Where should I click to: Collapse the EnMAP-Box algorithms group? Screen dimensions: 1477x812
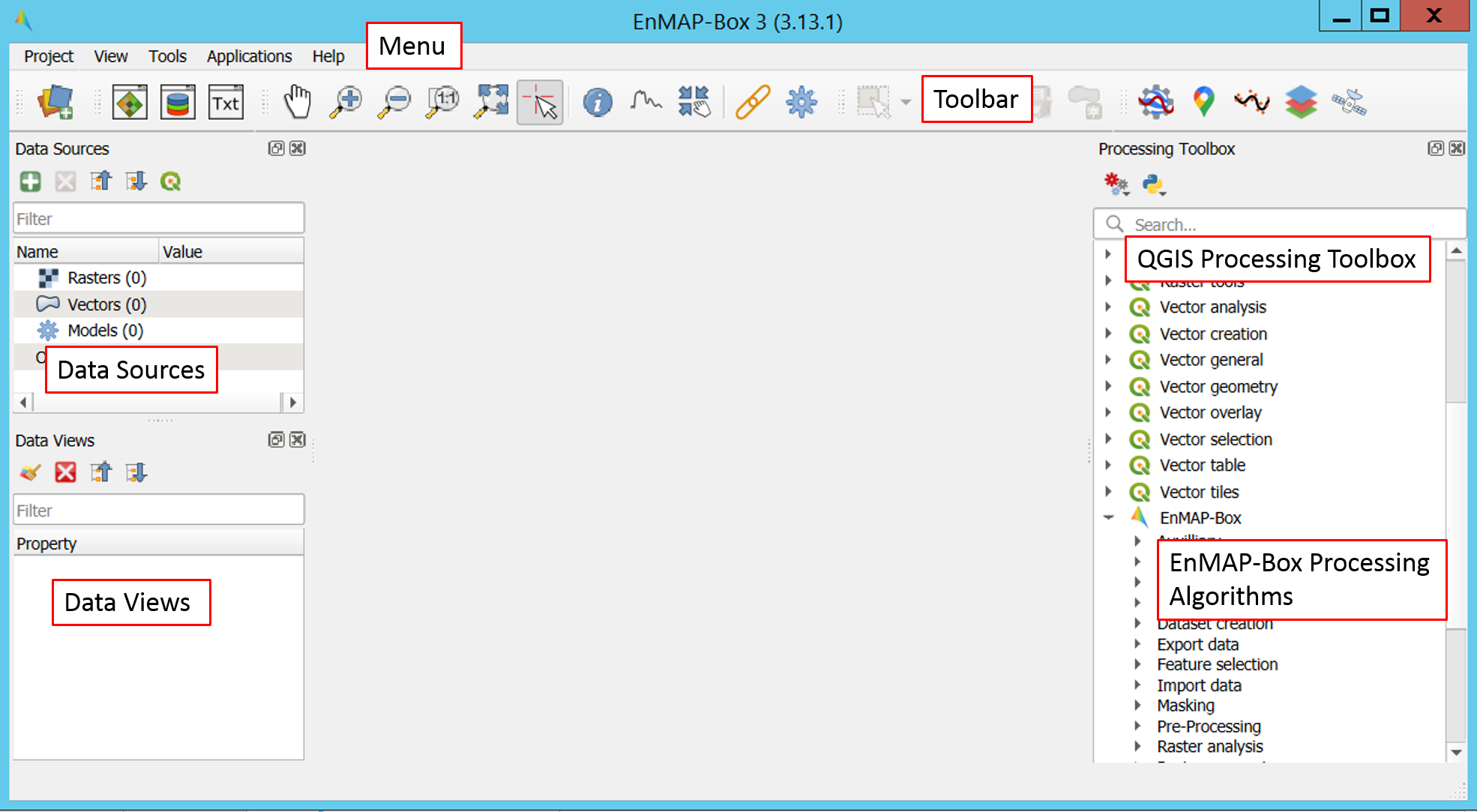(1108, 518)
